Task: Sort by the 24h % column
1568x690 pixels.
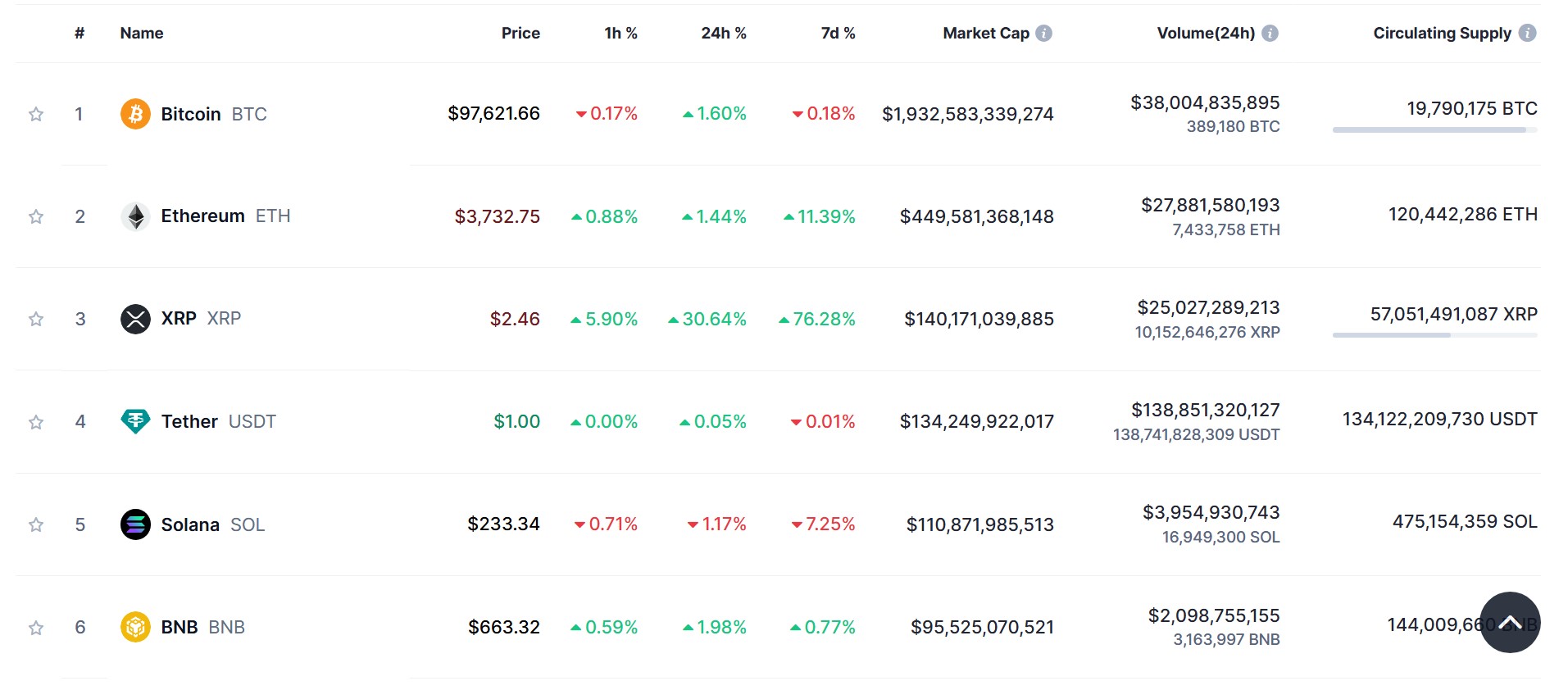Action: point(723,34)
